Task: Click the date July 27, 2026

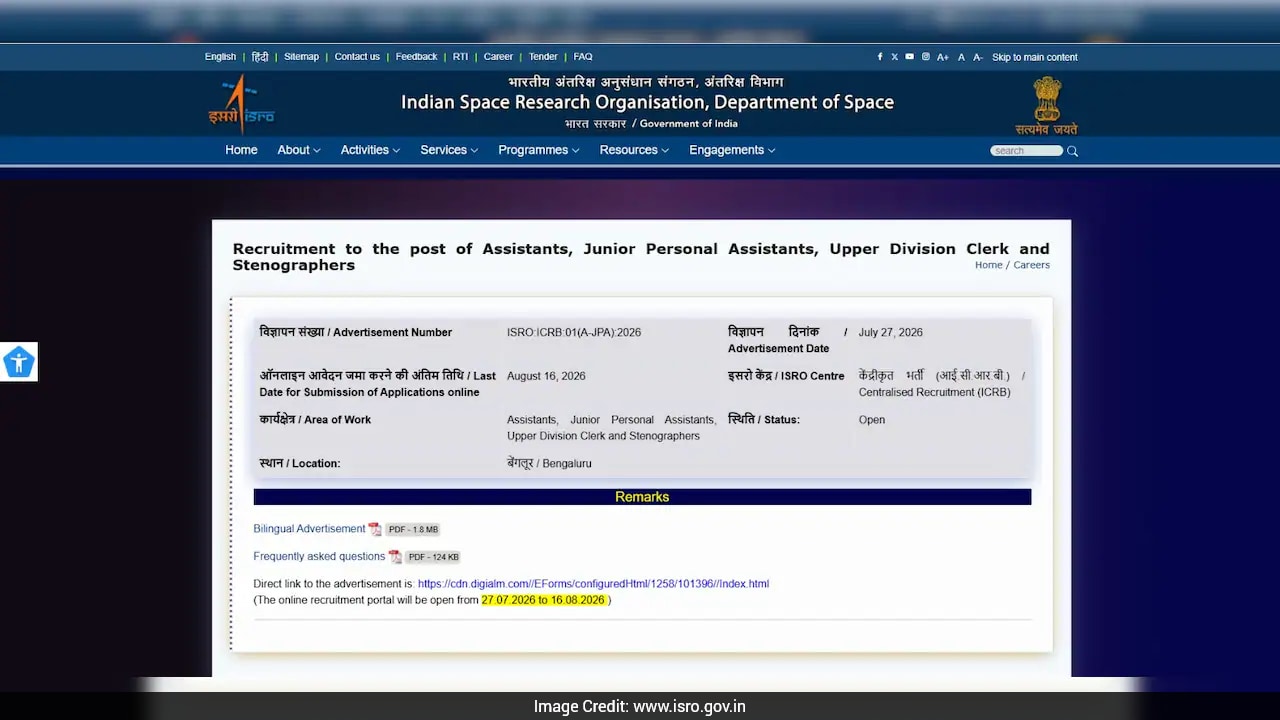Action: (x=890, y=332)
